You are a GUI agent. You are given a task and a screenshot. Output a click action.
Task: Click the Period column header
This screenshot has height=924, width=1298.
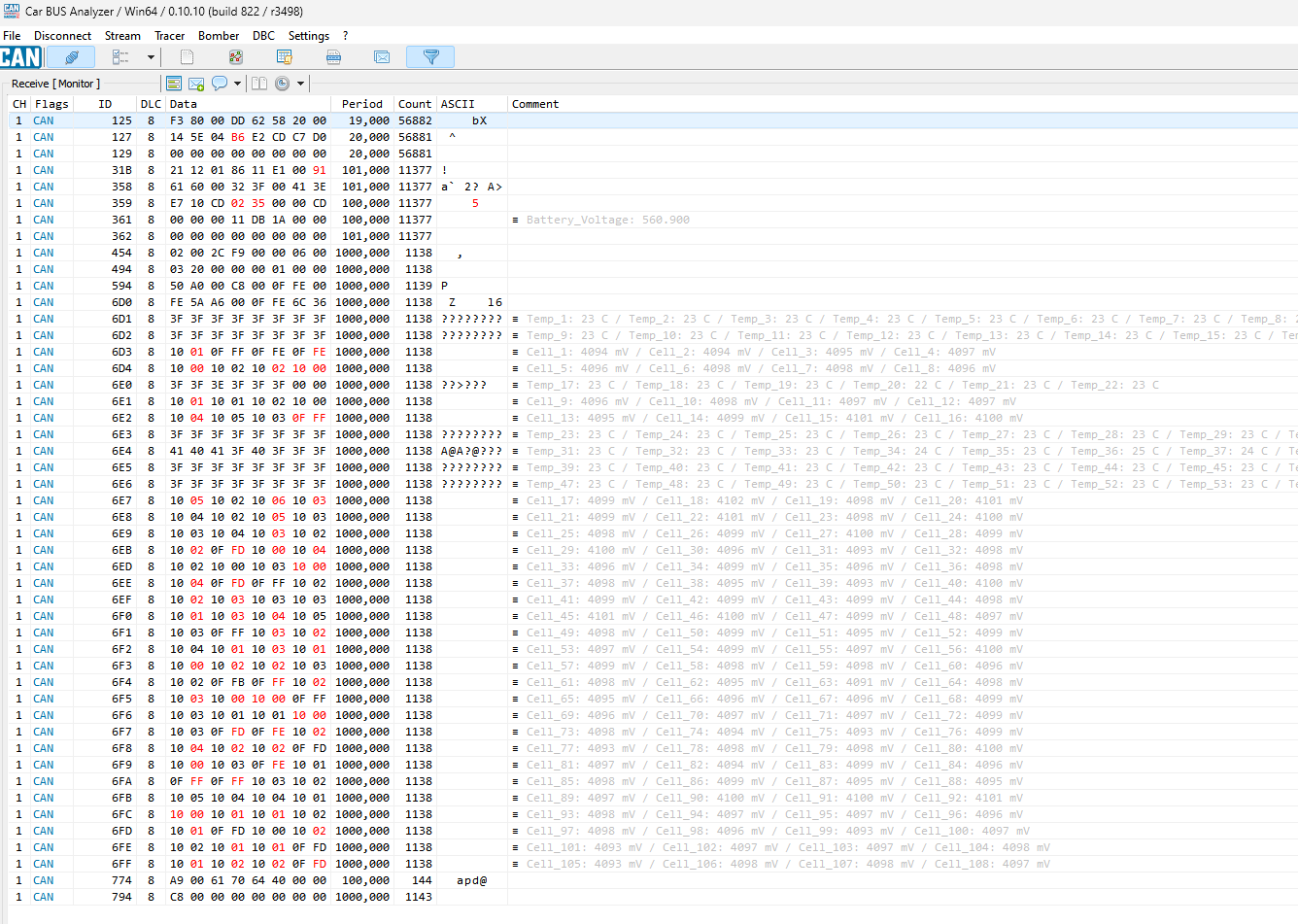[361, 104]
